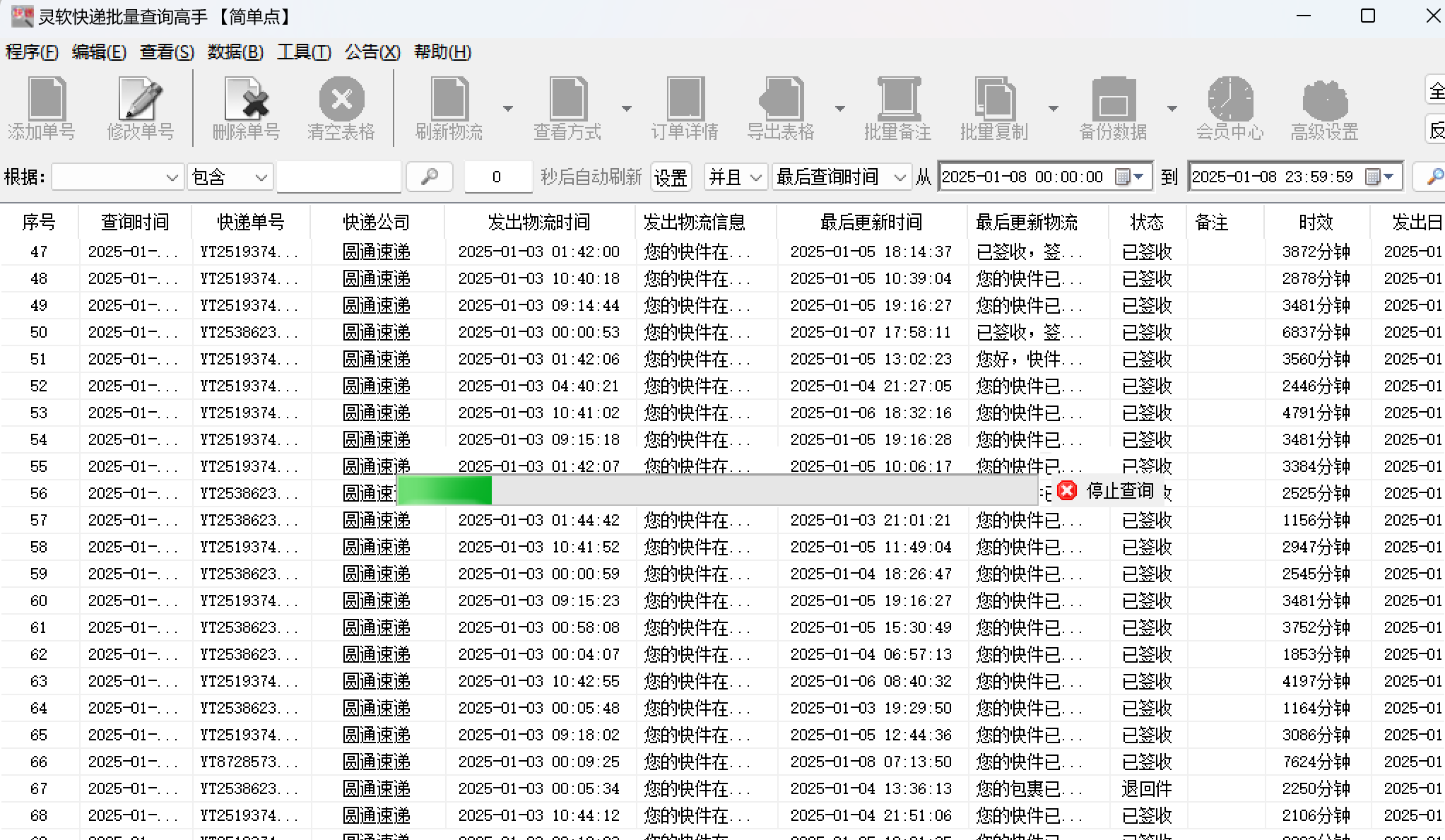Click the 全 button at toolbar right edge
This screenshot has width=1445, height=840.
tap(1436, 90)
